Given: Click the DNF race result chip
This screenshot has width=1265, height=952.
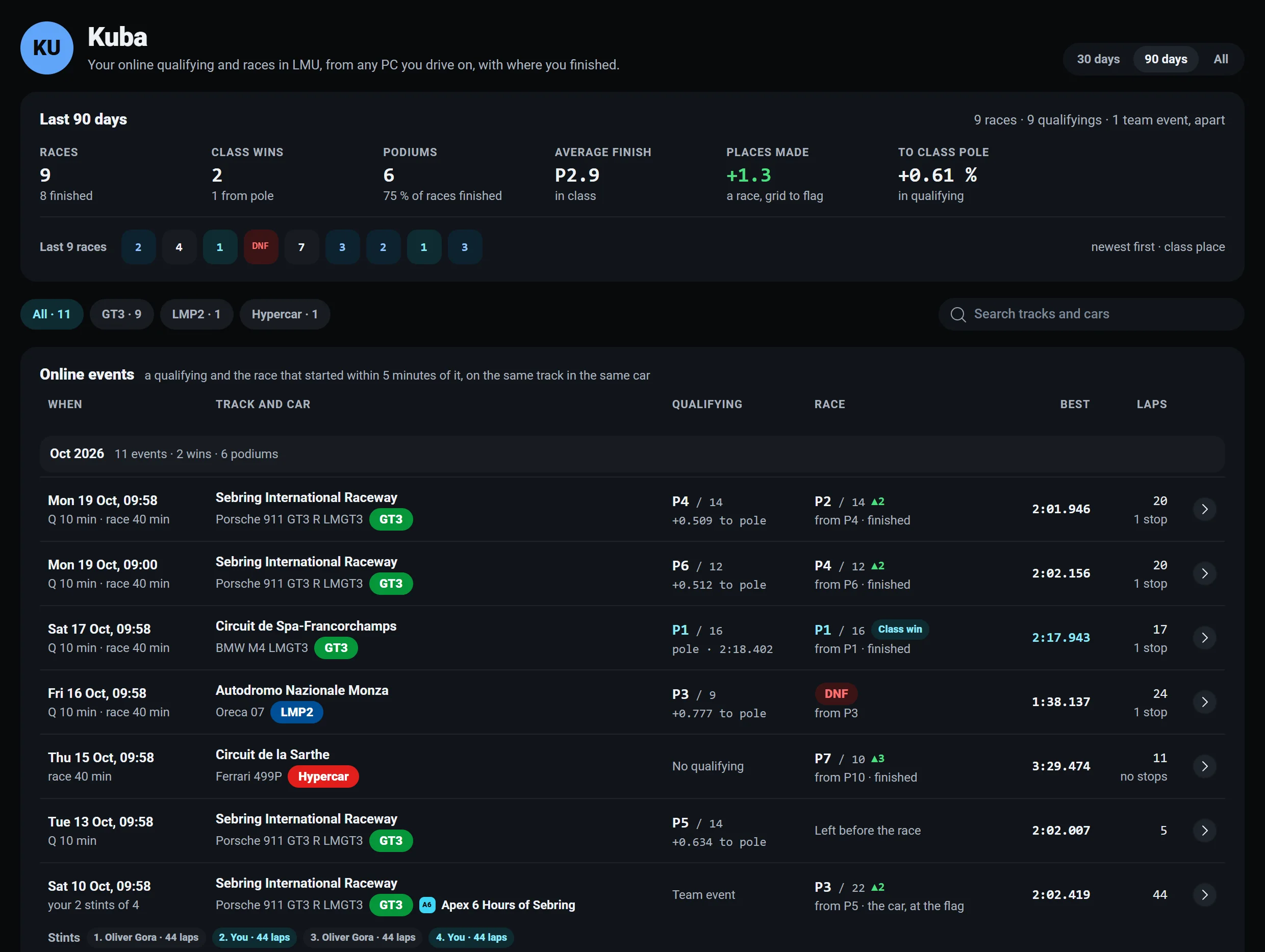Looking at the screenshot, I should click(261, 247).
